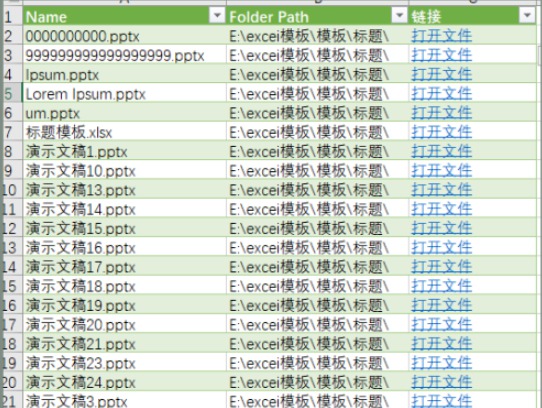Select the cell 演示文稿18.pptx
Screen dimensions: 542x408
(x=124, y=286)
